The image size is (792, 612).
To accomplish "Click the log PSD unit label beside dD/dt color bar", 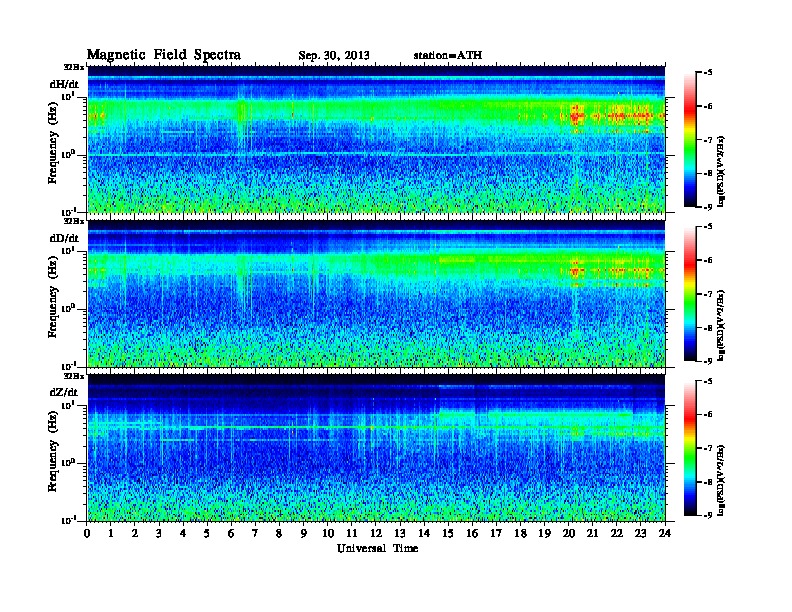I will click(722, 325).
